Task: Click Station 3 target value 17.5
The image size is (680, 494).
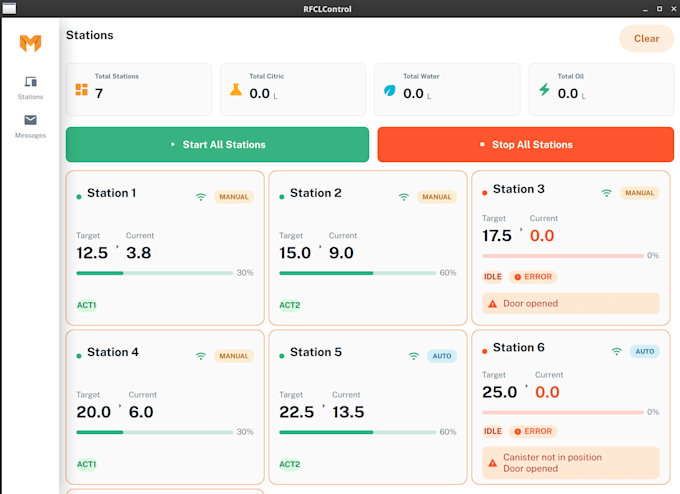Action: 497,236
